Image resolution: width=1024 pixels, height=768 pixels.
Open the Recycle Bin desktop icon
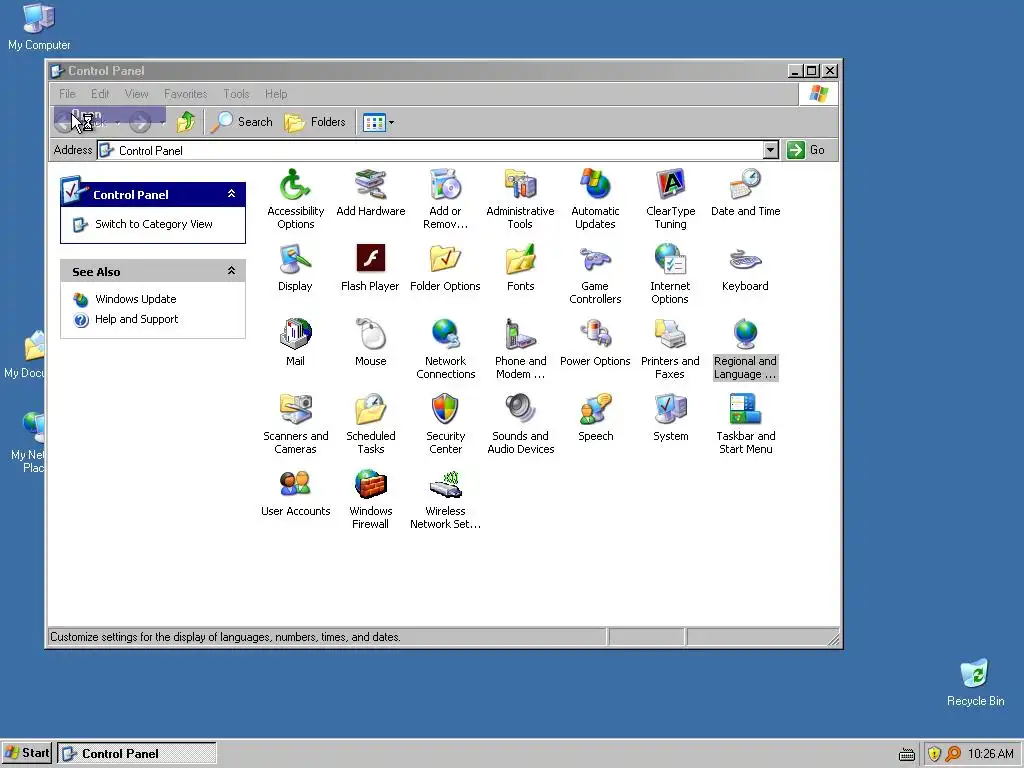(x=975, y=682)
